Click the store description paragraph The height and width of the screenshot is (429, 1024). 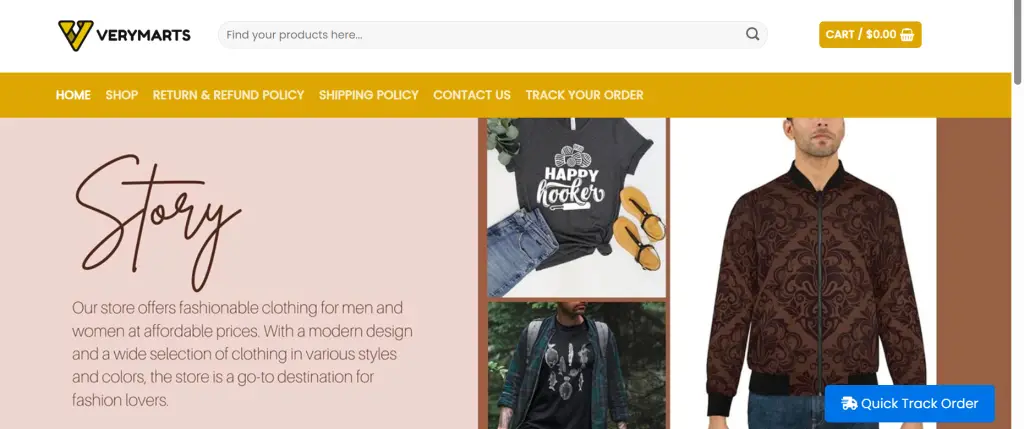point(242,354)
